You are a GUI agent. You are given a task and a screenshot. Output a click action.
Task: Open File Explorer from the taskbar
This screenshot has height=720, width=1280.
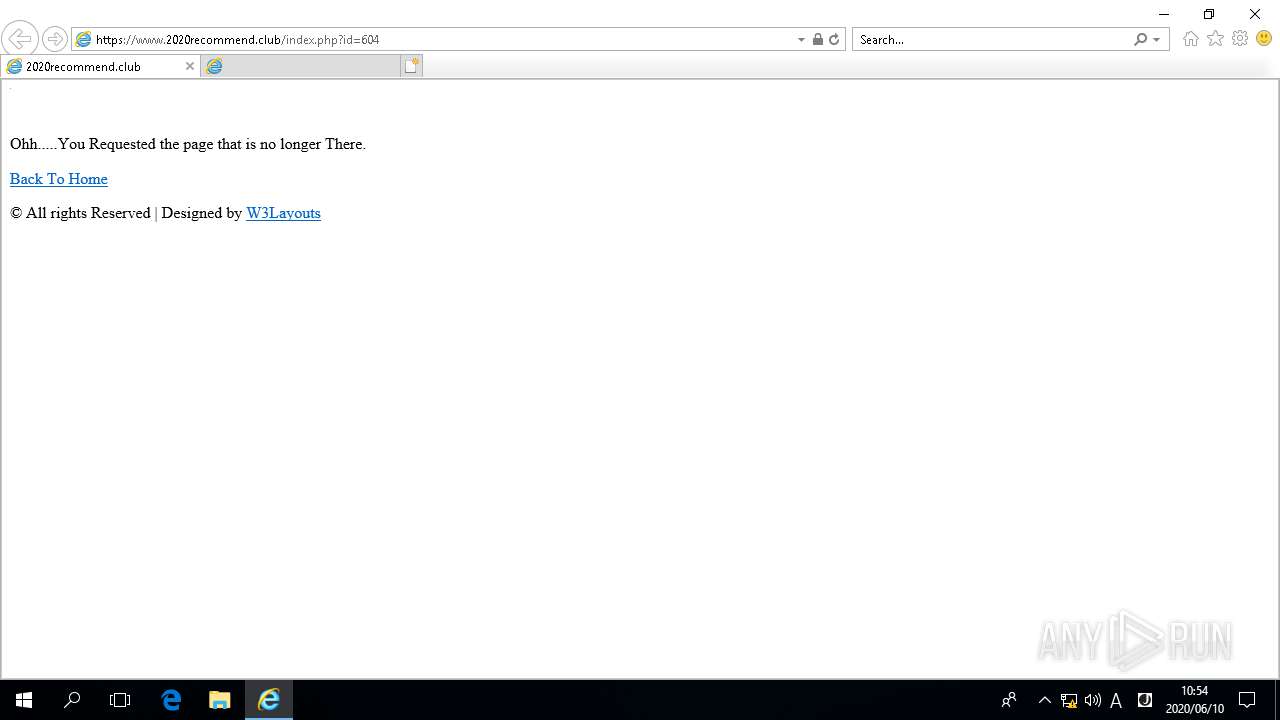pos(220,700)
